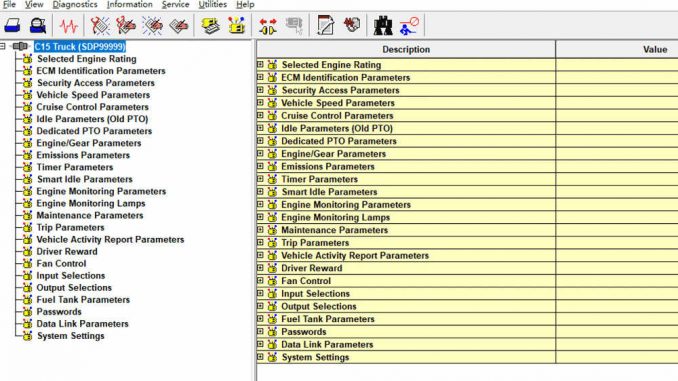This screenshot has width=678, height=381.
Task: Expand Cruise Control Parameters in the Description grid
Action: pyautogui.click(x=260, y=115)
